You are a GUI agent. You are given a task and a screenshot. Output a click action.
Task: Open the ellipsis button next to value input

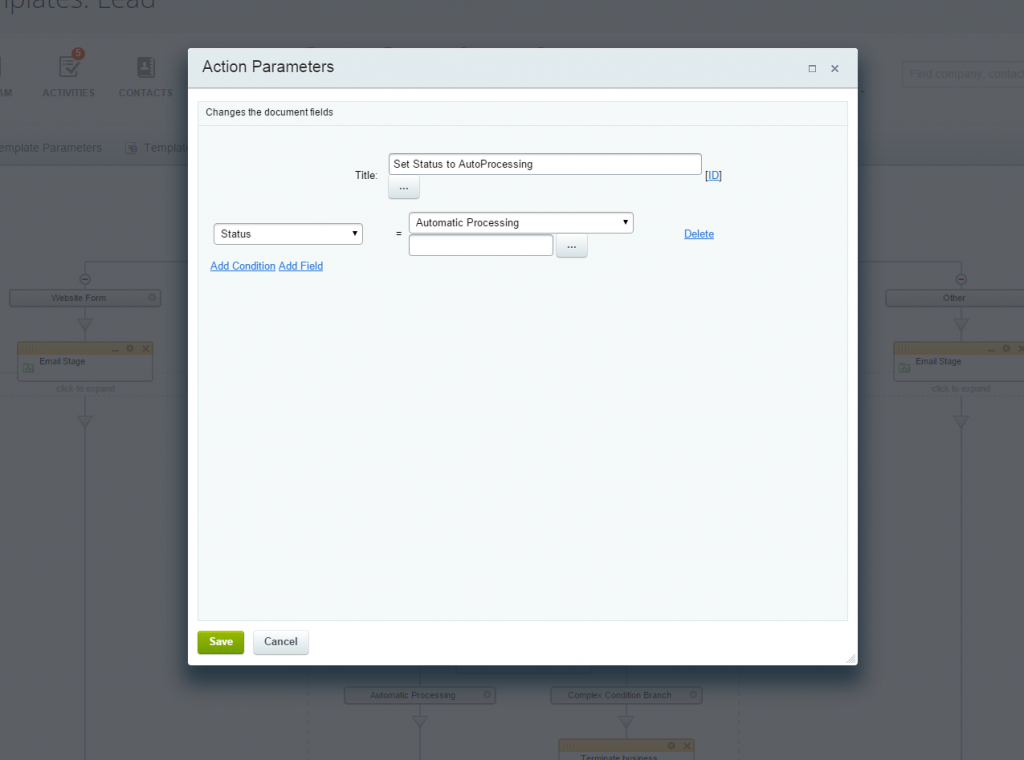tap(571, 246)
